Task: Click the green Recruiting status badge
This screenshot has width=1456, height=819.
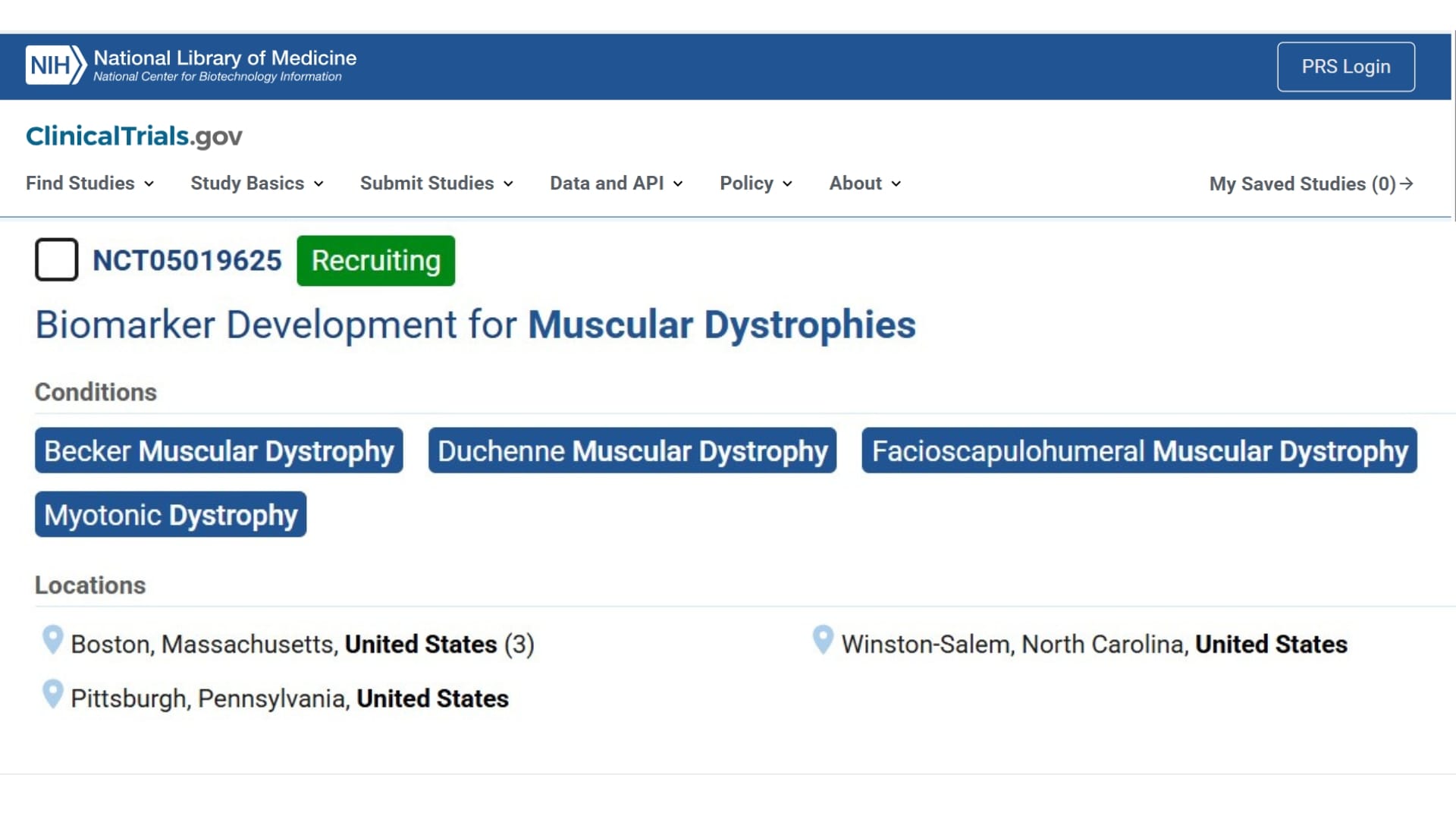Action: (375, 261)
